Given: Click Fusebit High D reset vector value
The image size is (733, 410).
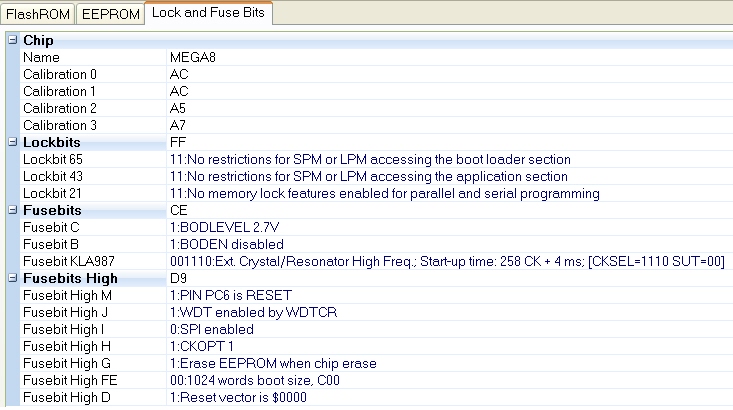Looking at the screenshot, I should click(238, 397).
